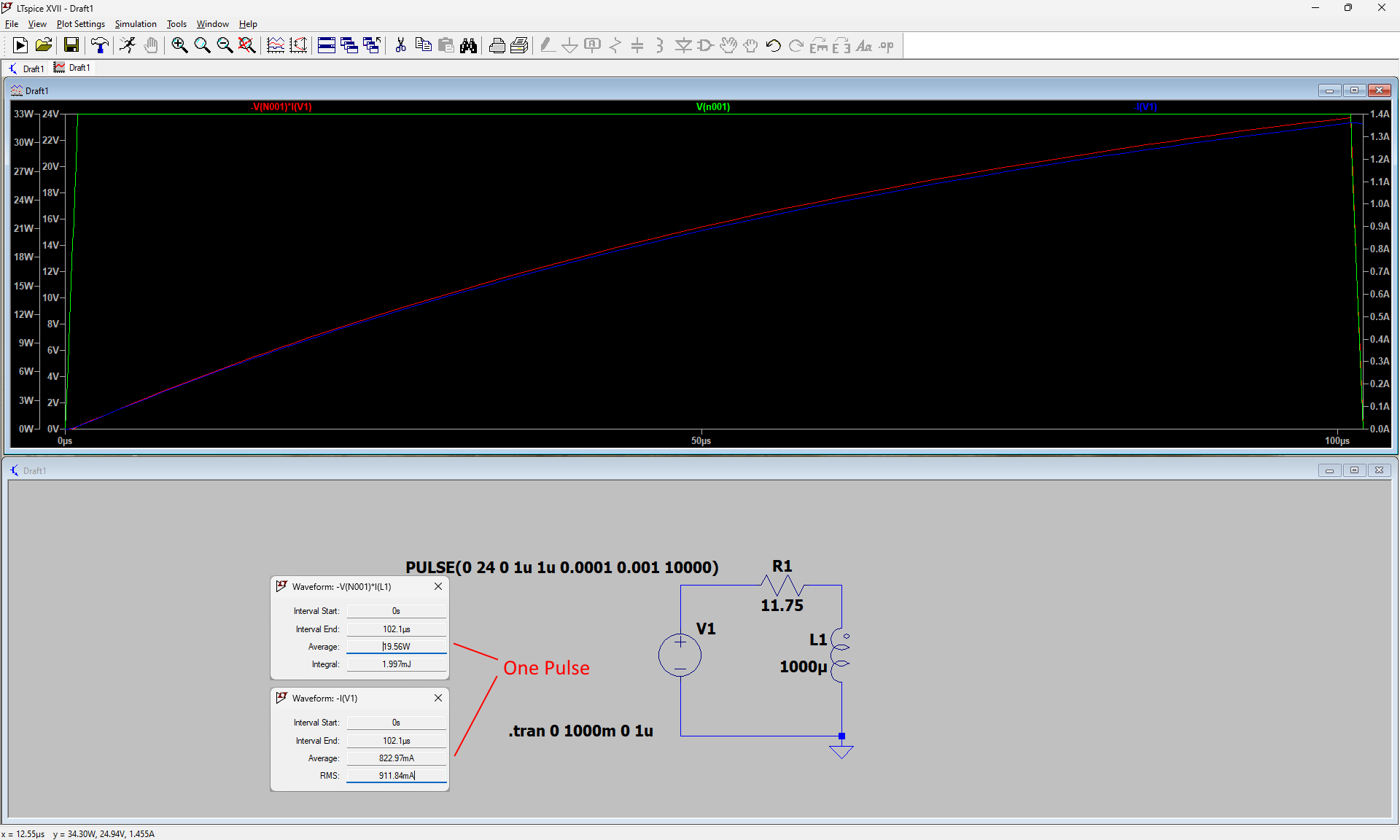Image resolution: width=1400 pixels, height=840 pixels.
Task: Tile windows with the Tile toolbar icon
Action: coord(327,45)
